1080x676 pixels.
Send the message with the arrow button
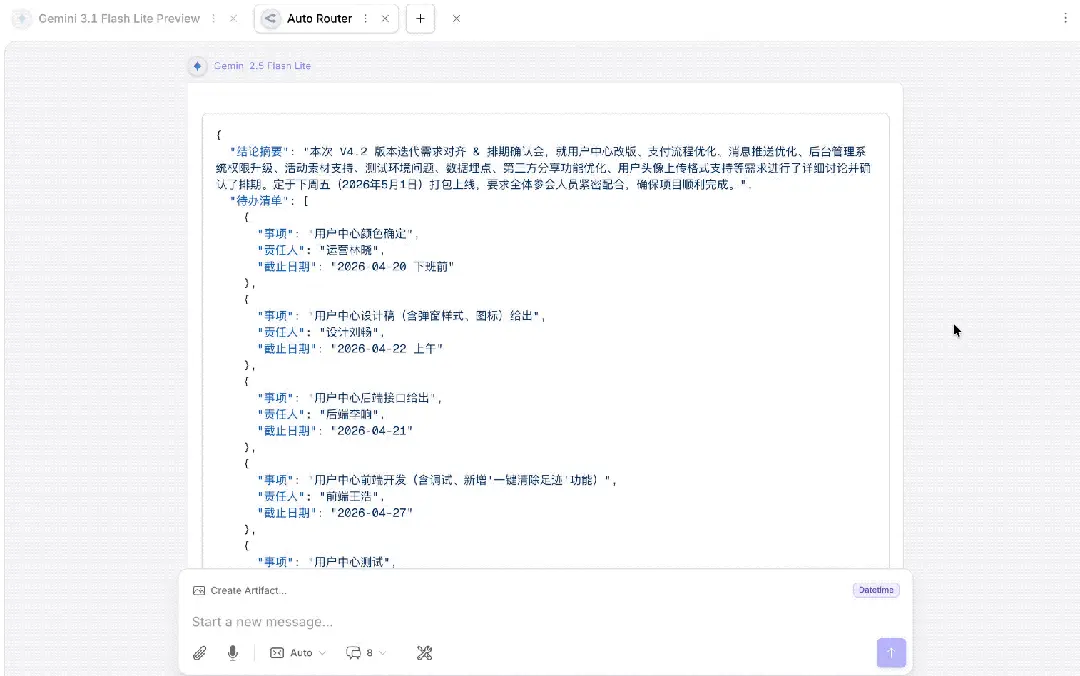(890, 652)
